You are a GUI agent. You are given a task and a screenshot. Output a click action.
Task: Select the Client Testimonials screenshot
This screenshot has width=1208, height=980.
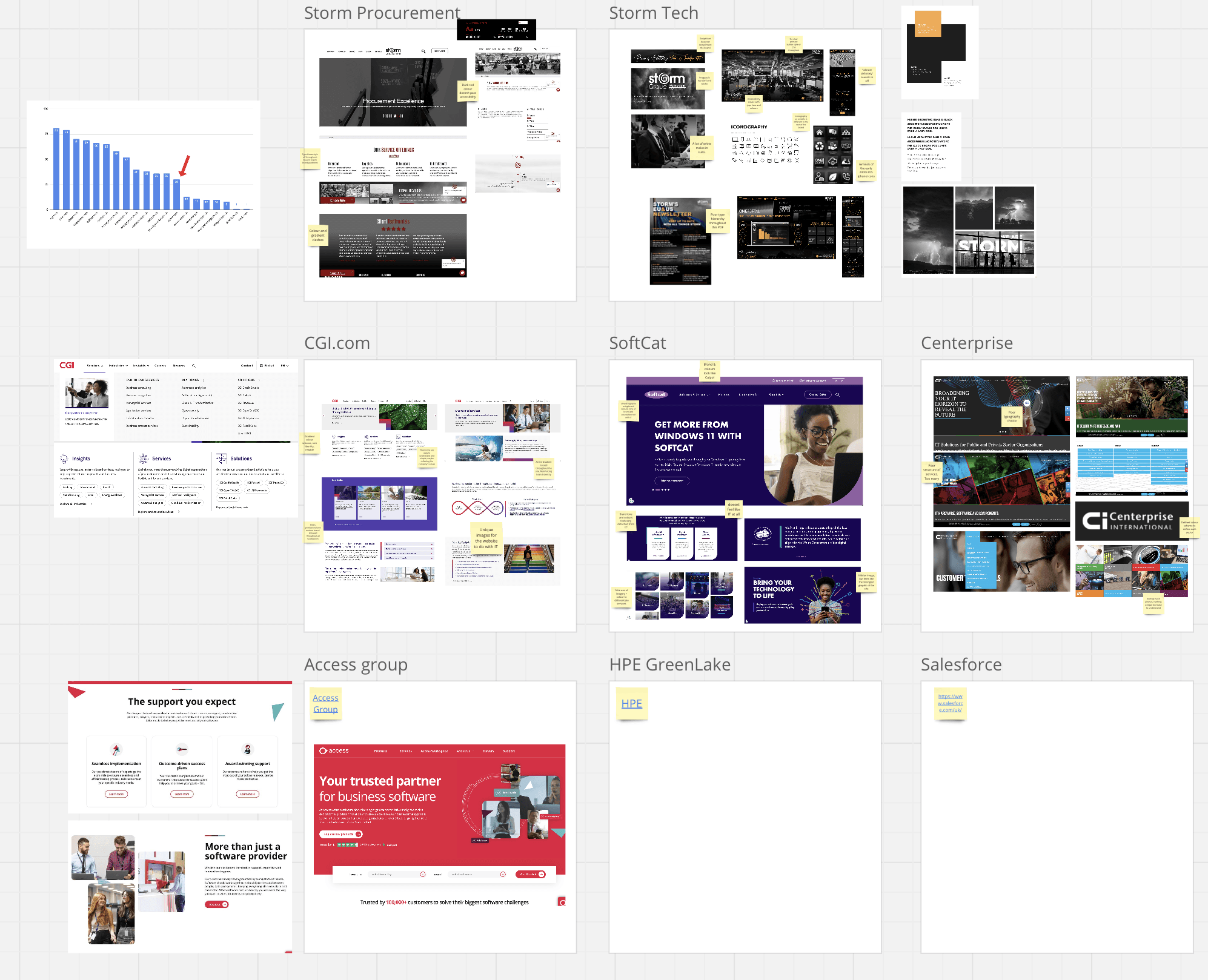tap(393, 245)
